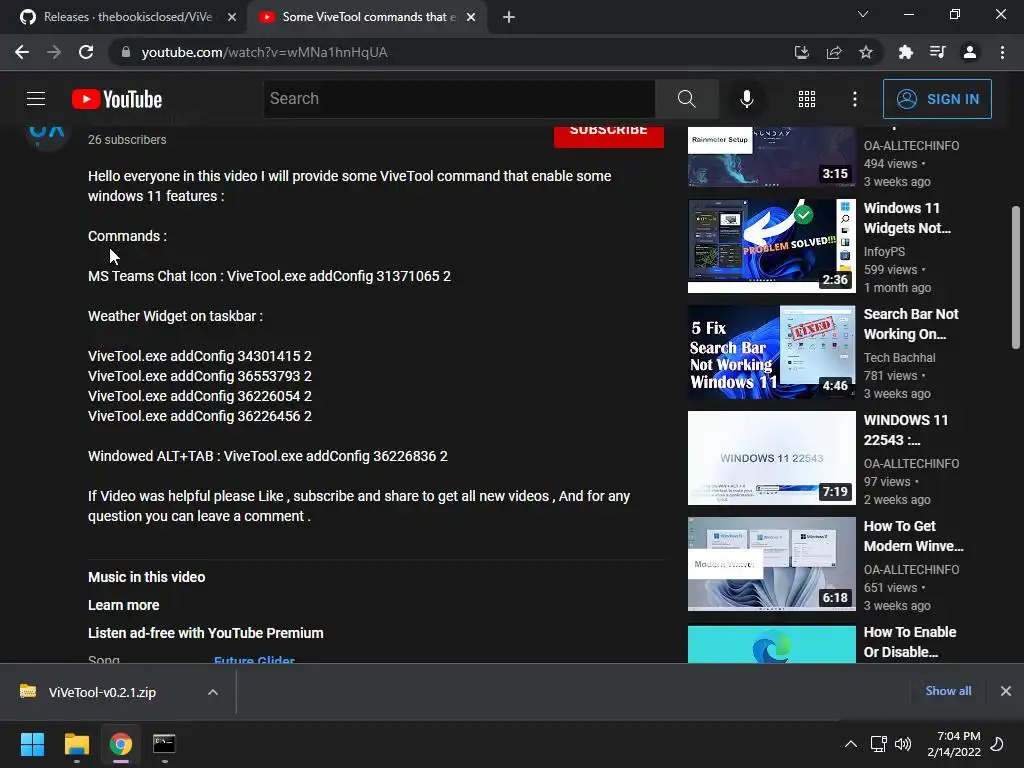
Task: Expand the ViVeTool download options chevron
Action: tap(213, 692)
